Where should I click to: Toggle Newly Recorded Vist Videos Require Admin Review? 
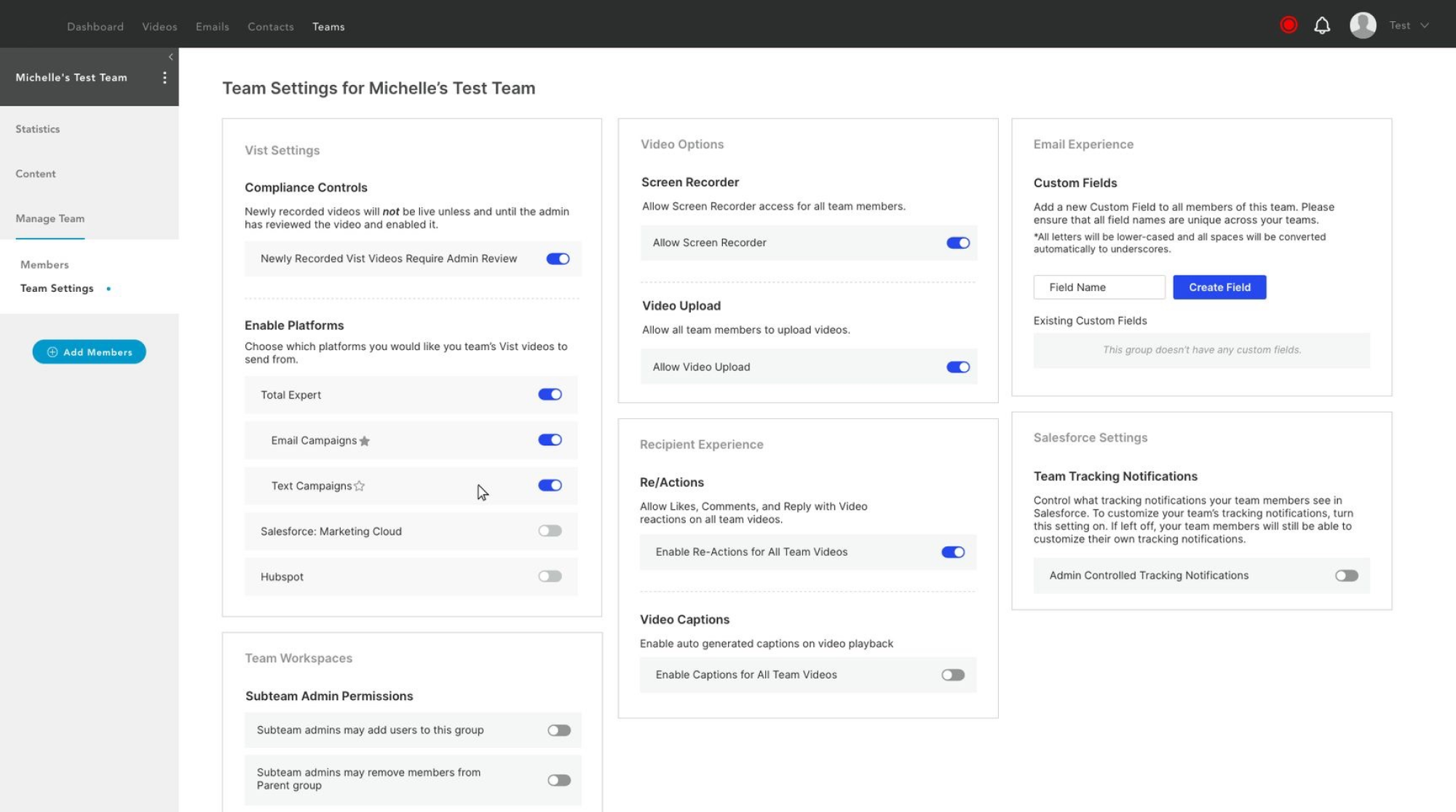tap(557, 258)
